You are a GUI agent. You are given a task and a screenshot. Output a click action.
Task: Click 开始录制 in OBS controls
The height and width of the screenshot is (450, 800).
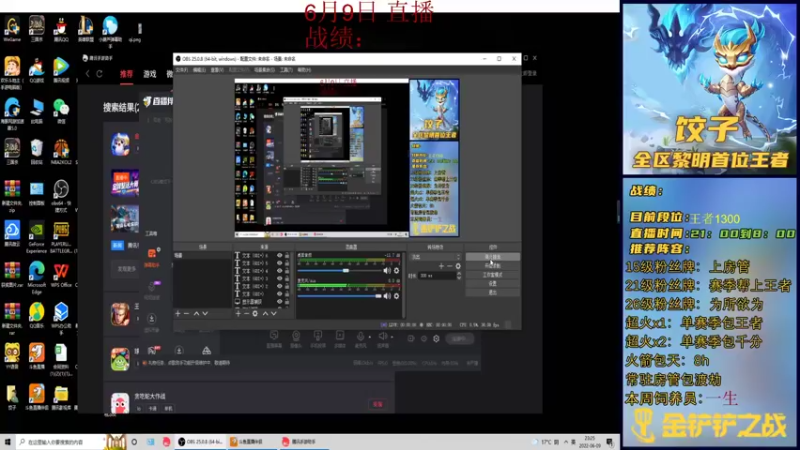tap(492, 266)
